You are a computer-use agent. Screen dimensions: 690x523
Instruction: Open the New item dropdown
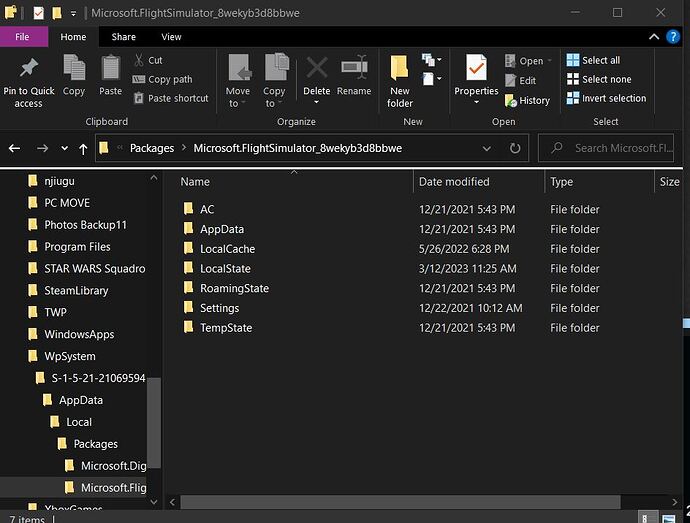(x=431, y=59)
